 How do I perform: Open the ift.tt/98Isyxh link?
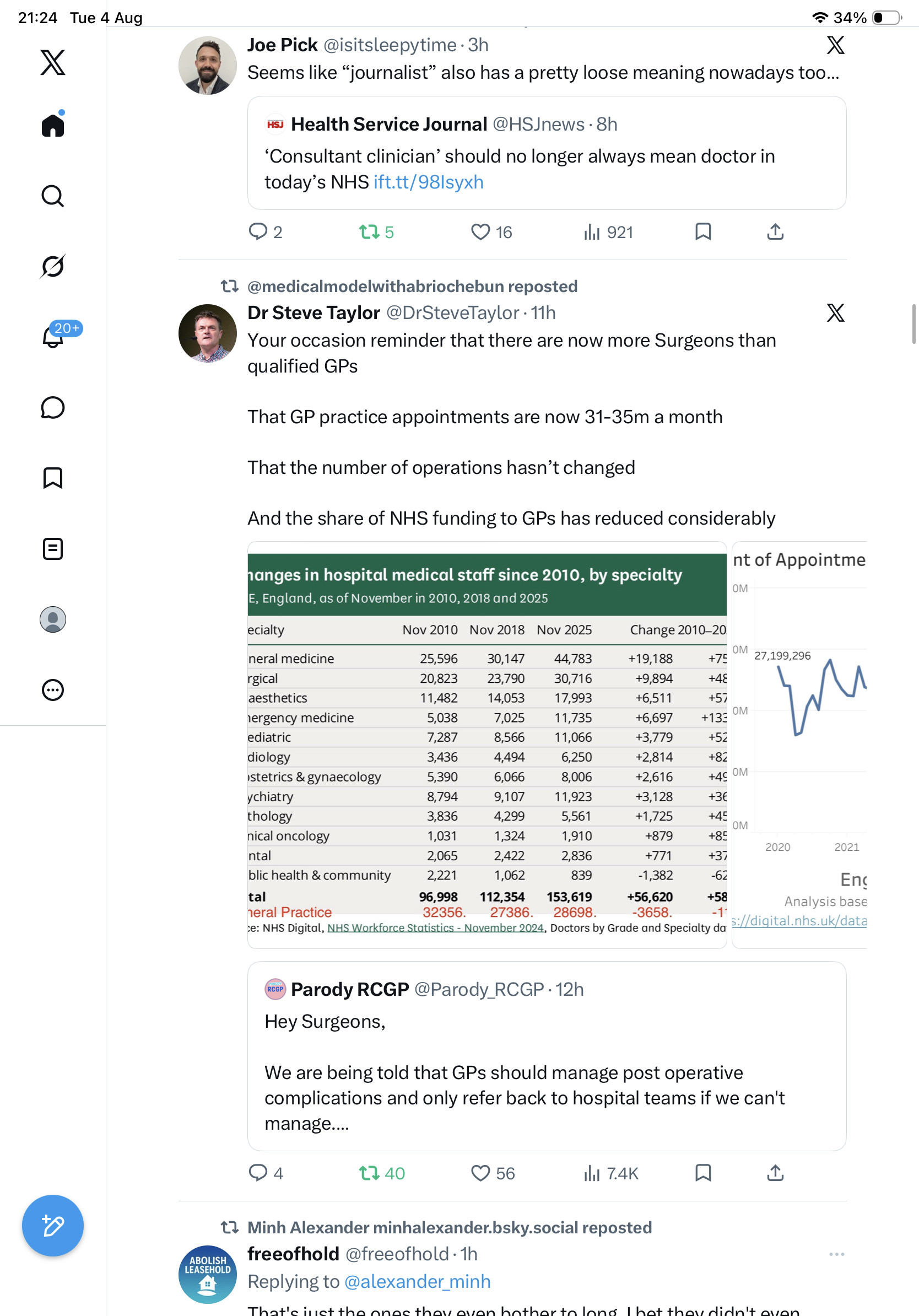[429, 182]
